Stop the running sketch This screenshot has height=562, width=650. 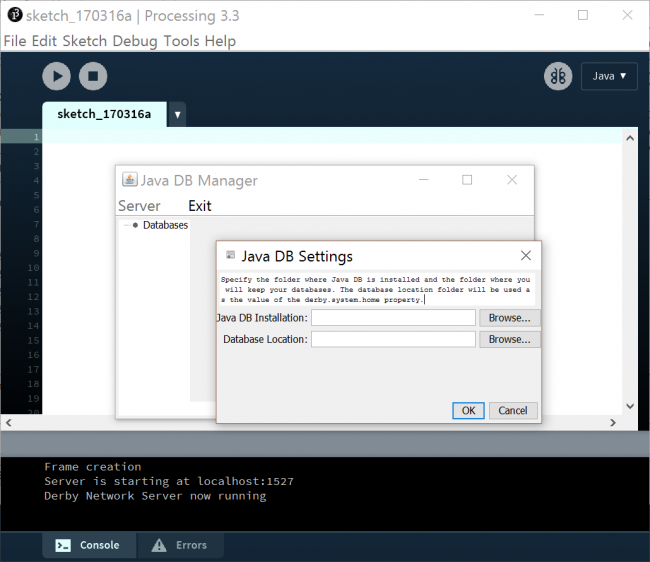coord(93,76)
